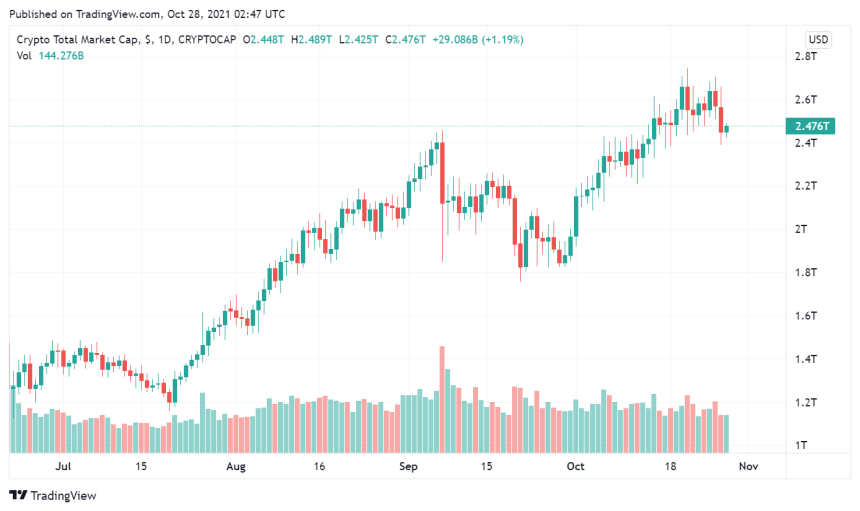Click the +29.086B (+1.19%) change value

(478, 39)
